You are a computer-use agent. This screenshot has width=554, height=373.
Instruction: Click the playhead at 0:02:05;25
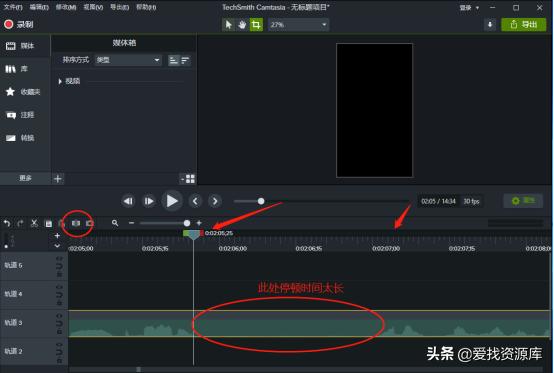tap(194, 236)
